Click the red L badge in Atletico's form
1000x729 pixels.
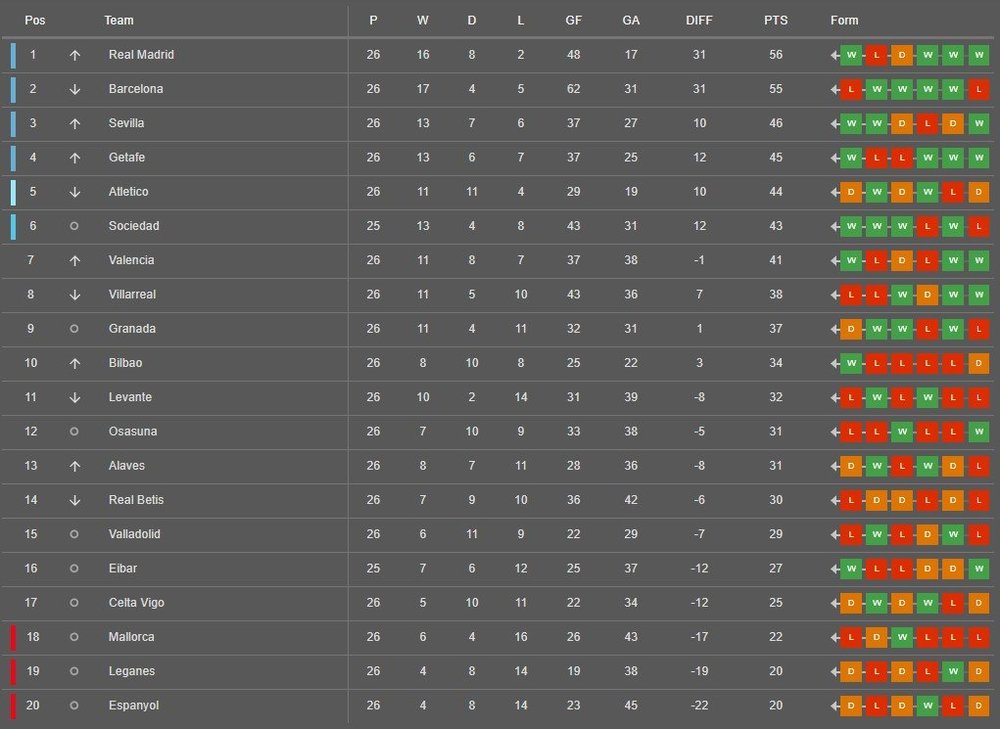coord(953,192)
